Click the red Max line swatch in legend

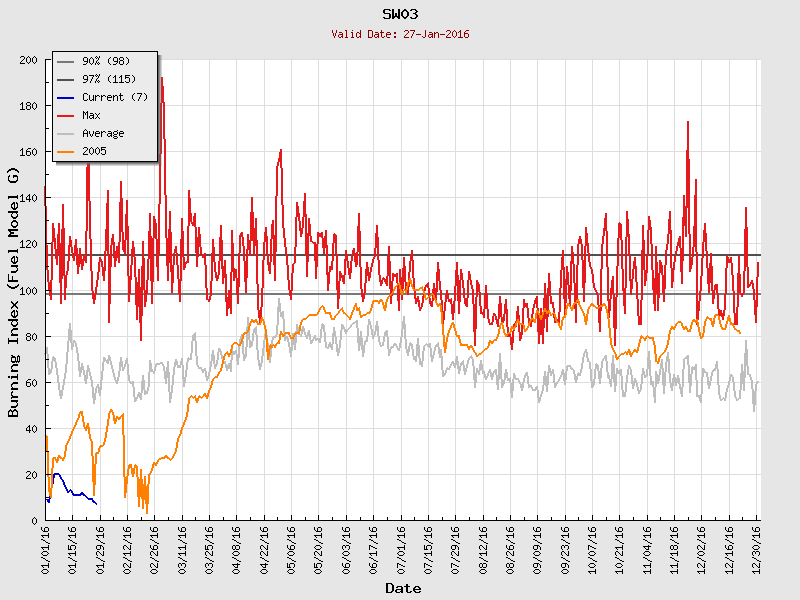[67, 115]
